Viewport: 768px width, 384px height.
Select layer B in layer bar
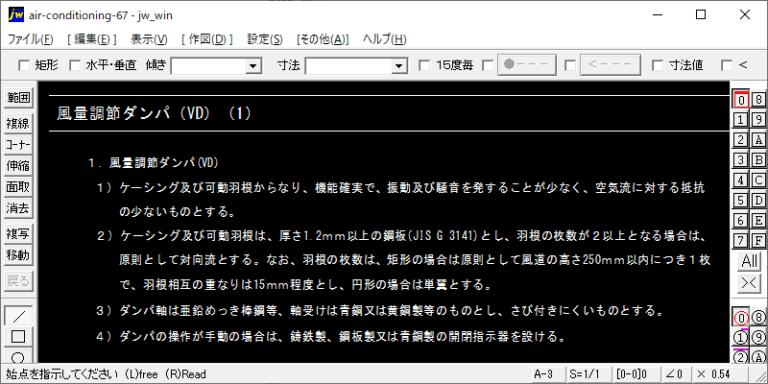pos(758,160)
